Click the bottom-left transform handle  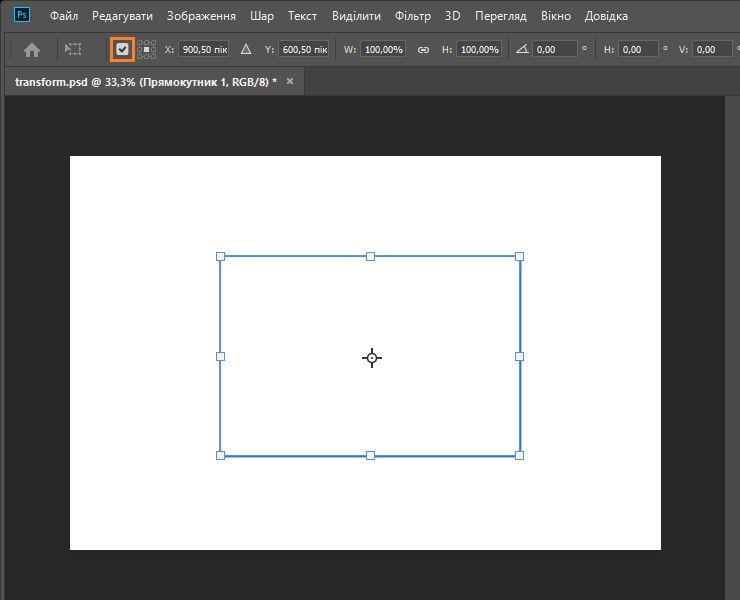pos(220,455)
